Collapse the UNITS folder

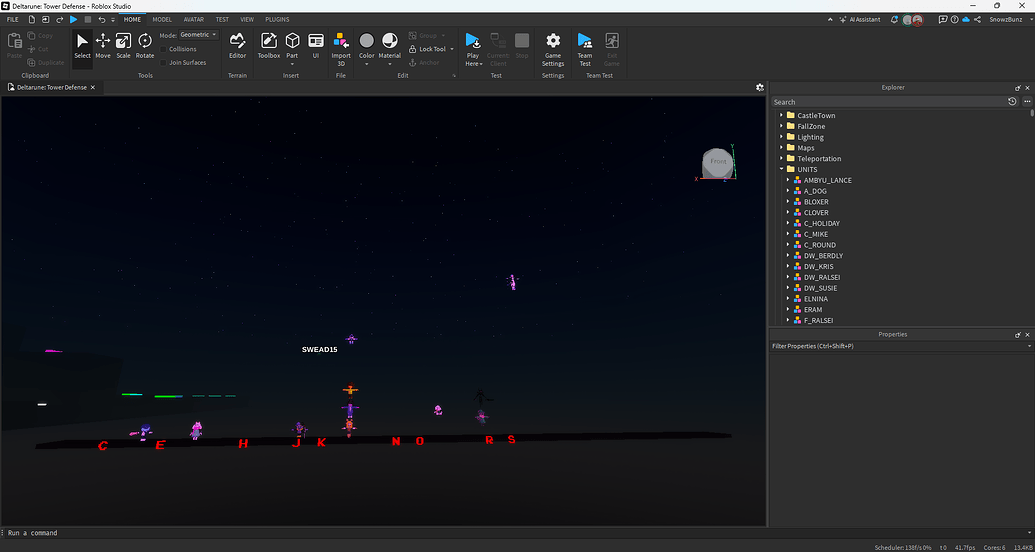[782, 170]
